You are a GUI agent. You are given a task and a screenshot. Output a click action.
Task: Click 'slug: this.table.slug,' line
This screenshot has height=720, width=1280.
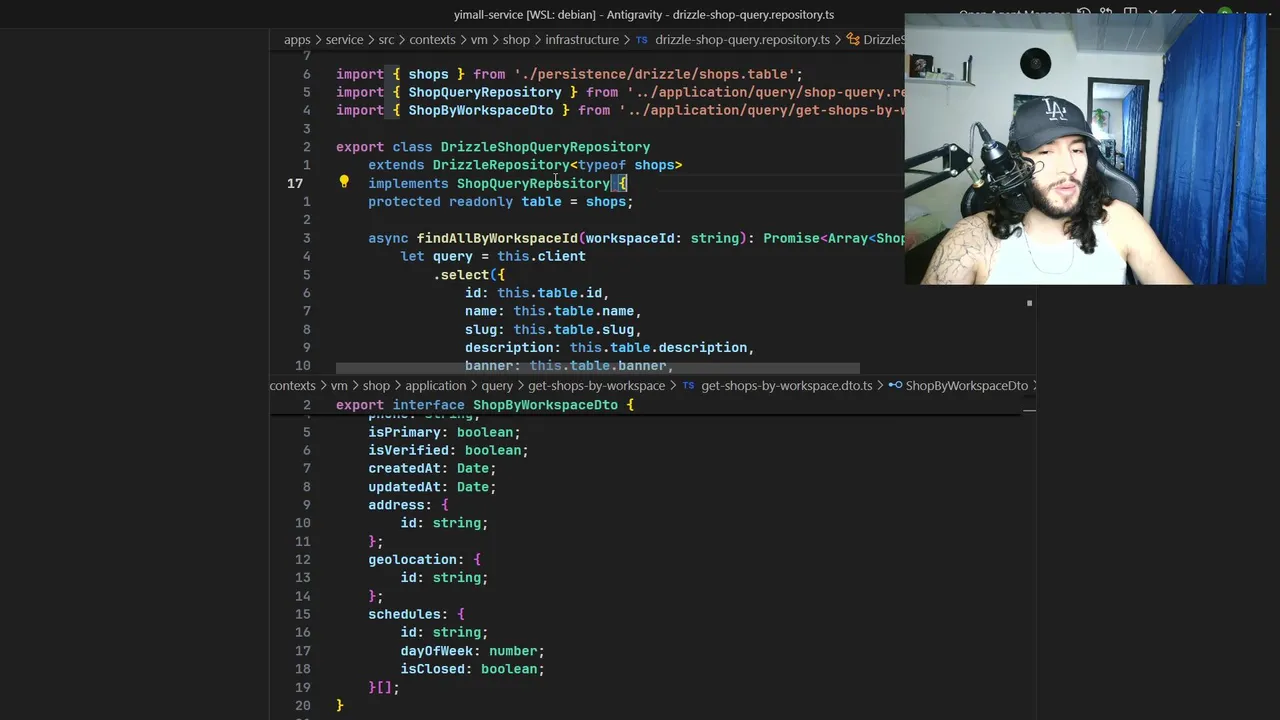pyautogui.click(x=553, y=329)
